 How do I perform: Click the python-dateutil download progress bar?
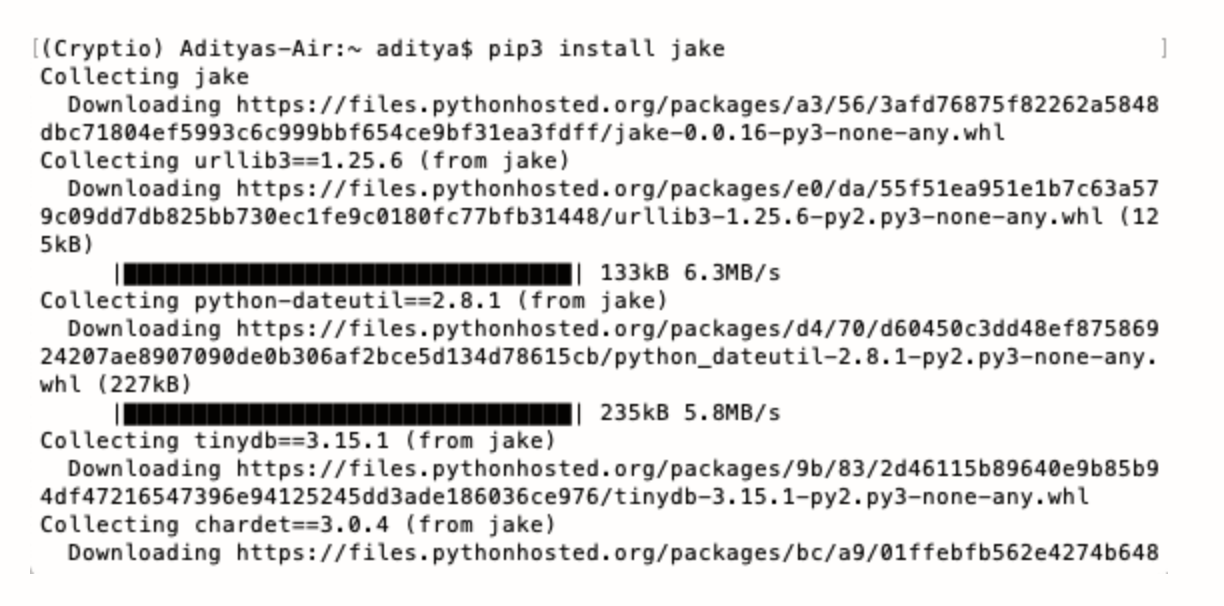click(350, 412)
